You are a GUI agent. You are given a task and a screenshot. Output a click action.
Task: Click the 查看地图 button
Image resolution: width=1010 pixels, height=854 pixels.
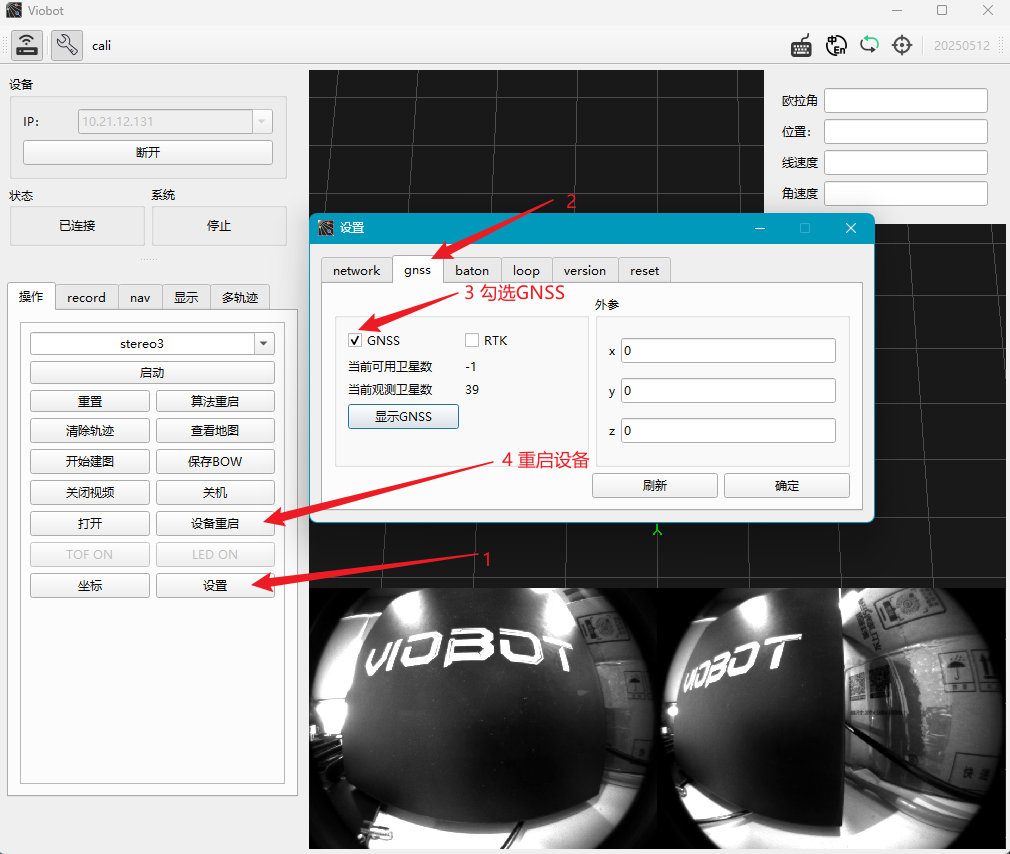pyautogui.click(x=215, y=430)
